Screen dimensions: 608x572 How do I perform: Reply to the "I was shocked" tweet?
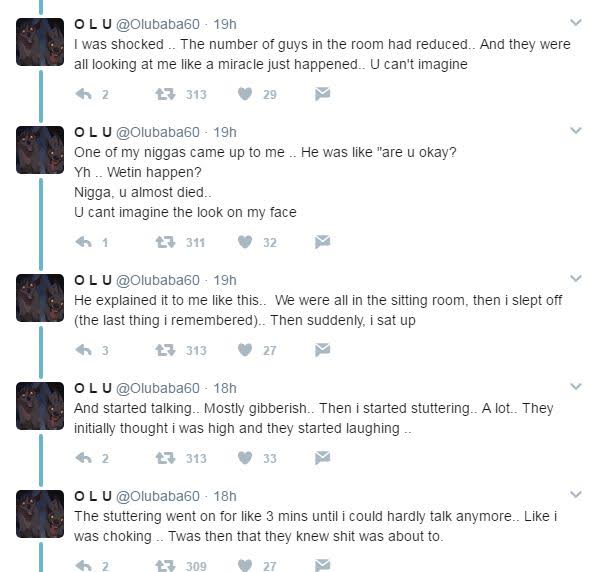point(85,94)
